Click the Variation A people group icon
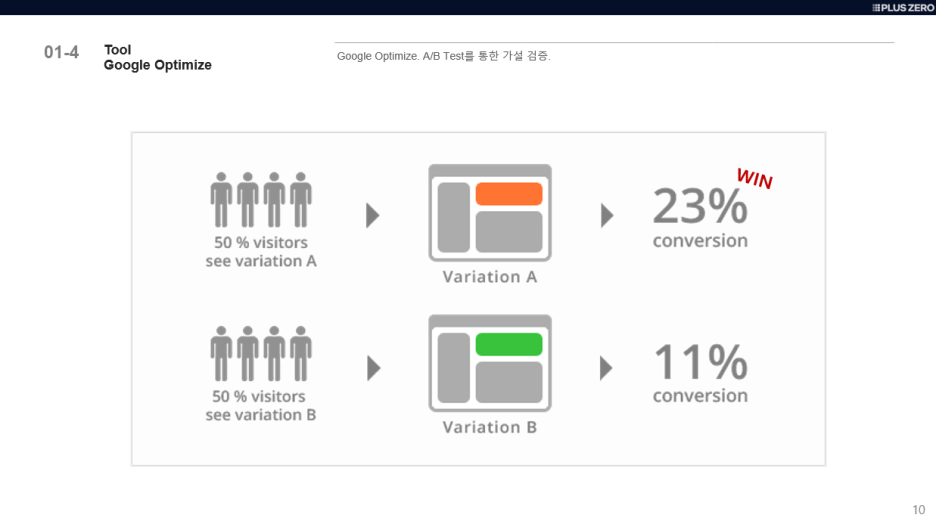 [261, 200]
